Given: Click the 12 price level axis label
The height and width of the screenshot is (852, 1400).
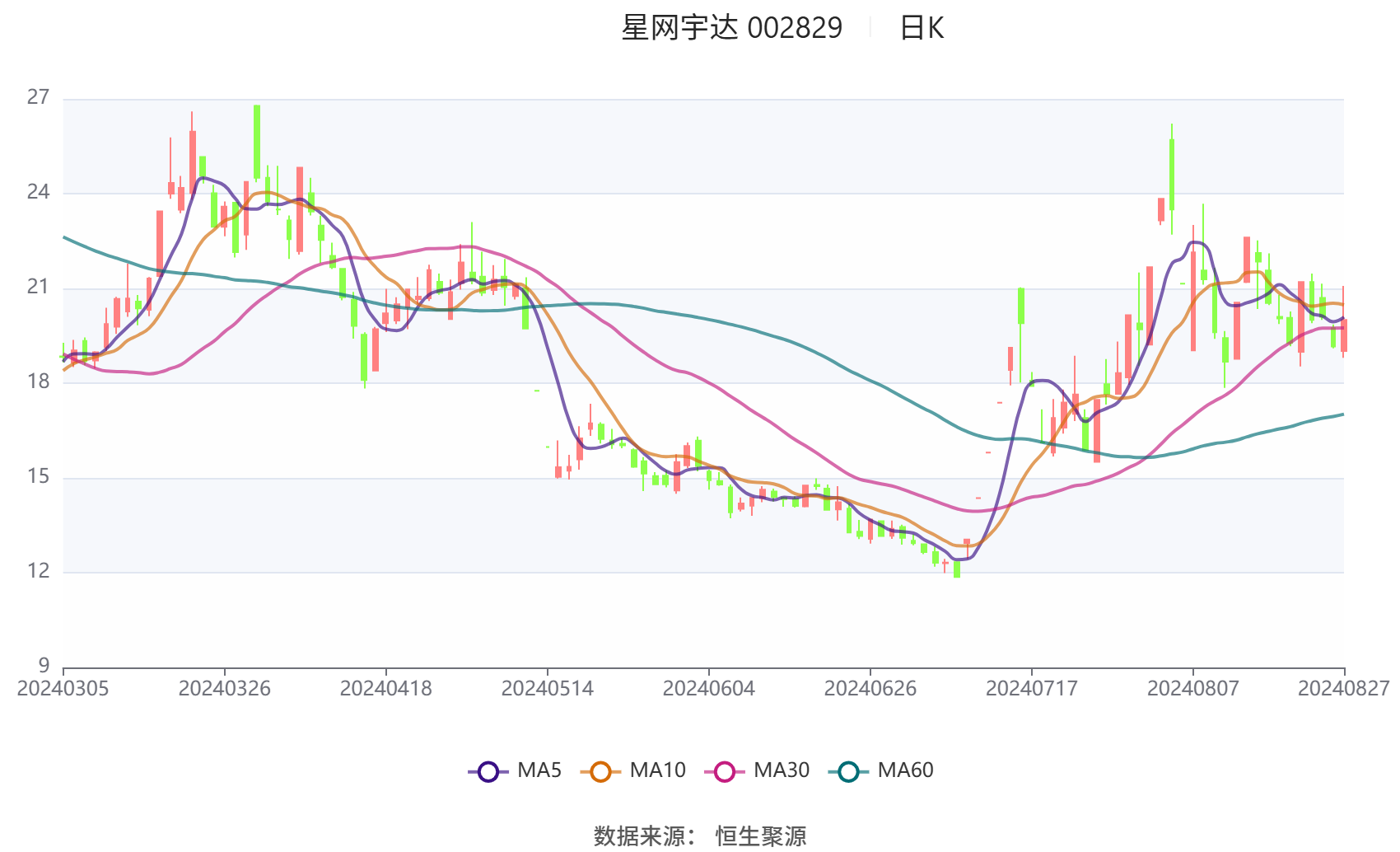Looking at the screenshot, I should 39,571.
